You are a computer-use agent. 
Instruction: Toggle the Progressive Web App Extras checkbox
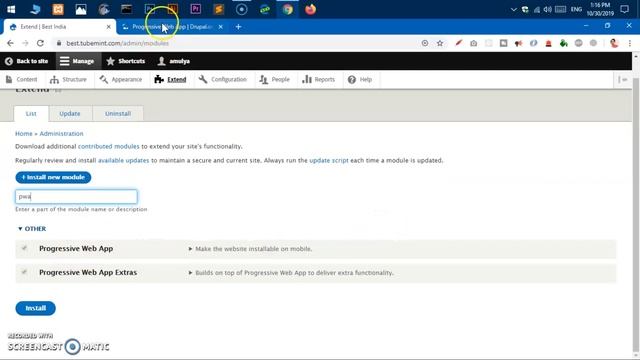[x=24, y=271]
